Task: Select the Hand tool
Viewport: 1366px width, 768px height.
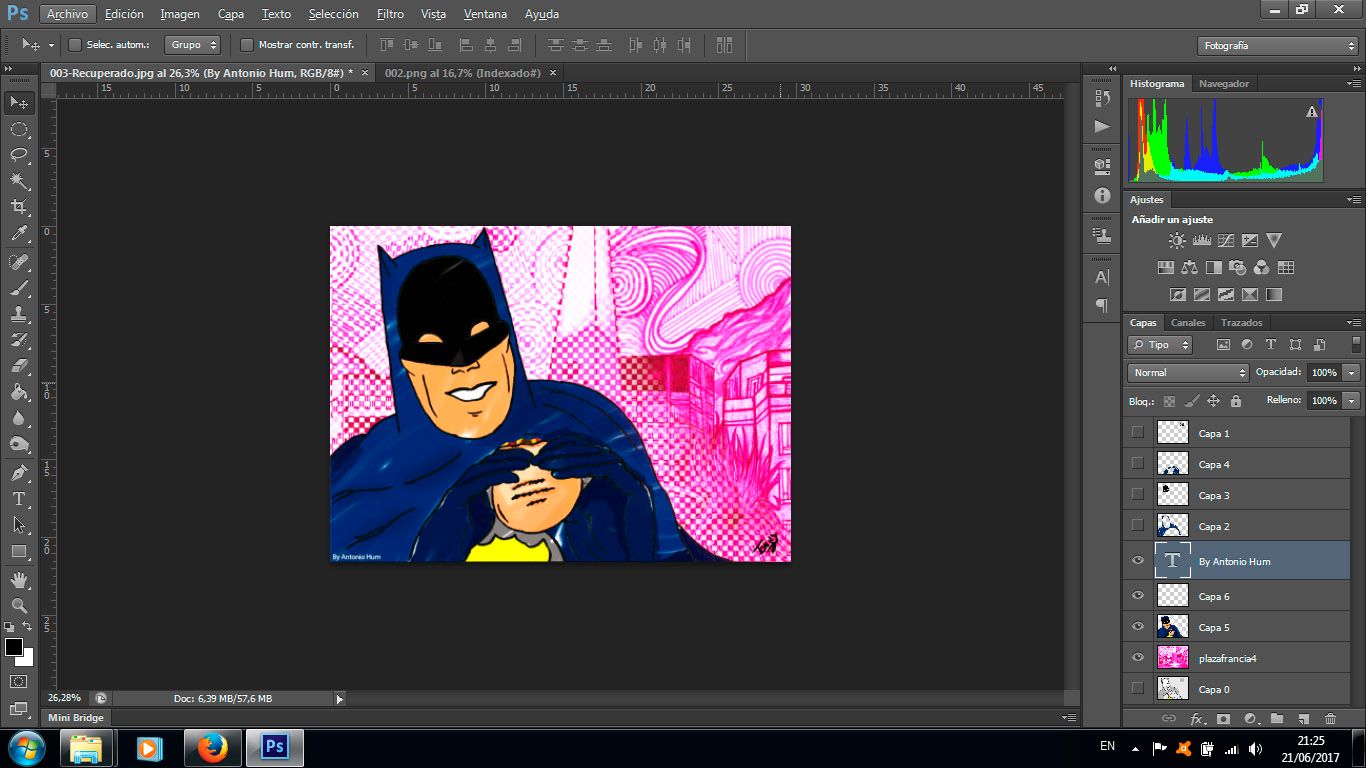Action: (x=19, y=580)
